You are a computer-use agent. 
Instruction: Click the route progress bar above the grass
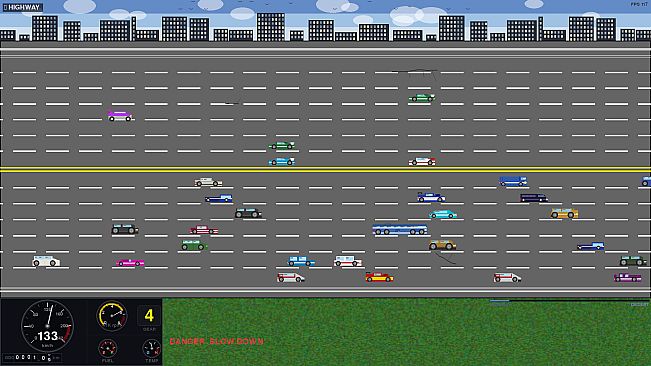[x=570, y=300]
